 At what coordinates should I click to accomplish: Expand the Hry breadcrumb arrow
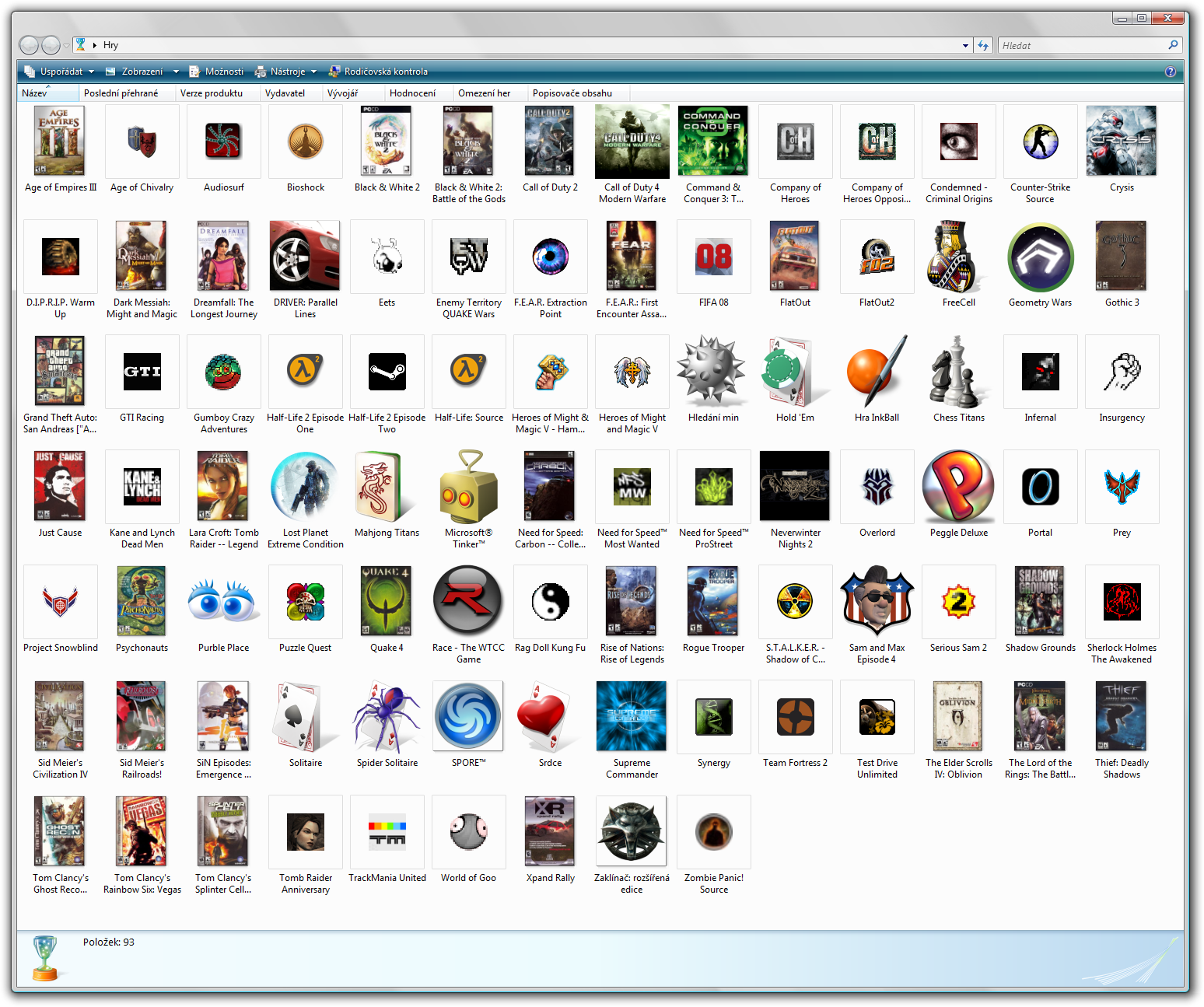point(95,45)
